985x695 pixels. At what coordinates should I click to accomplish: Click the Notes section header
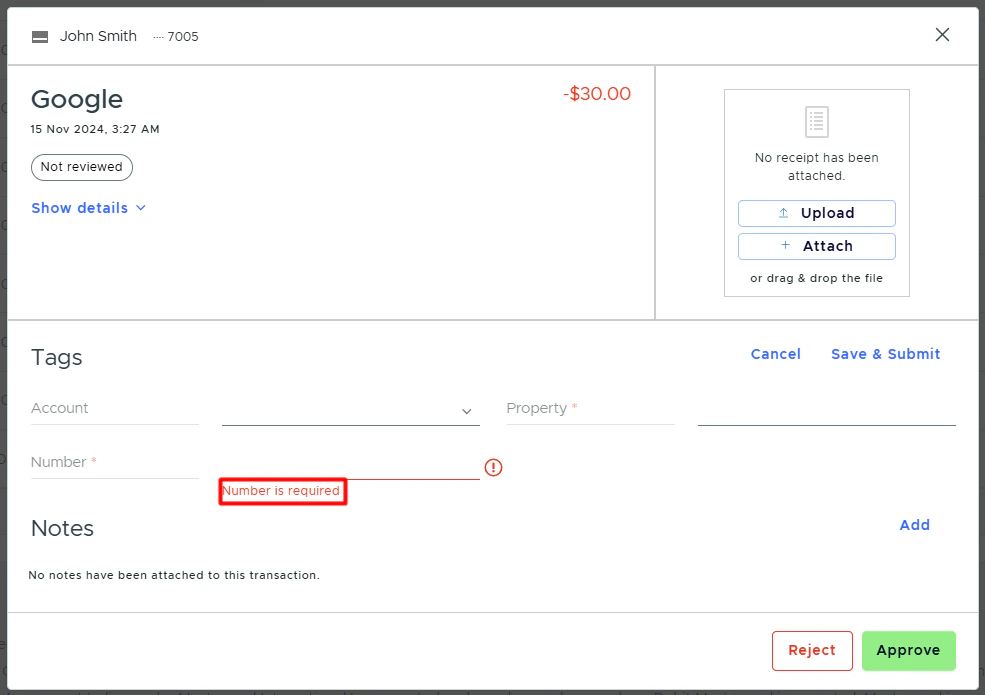click(x=62, y=529)
